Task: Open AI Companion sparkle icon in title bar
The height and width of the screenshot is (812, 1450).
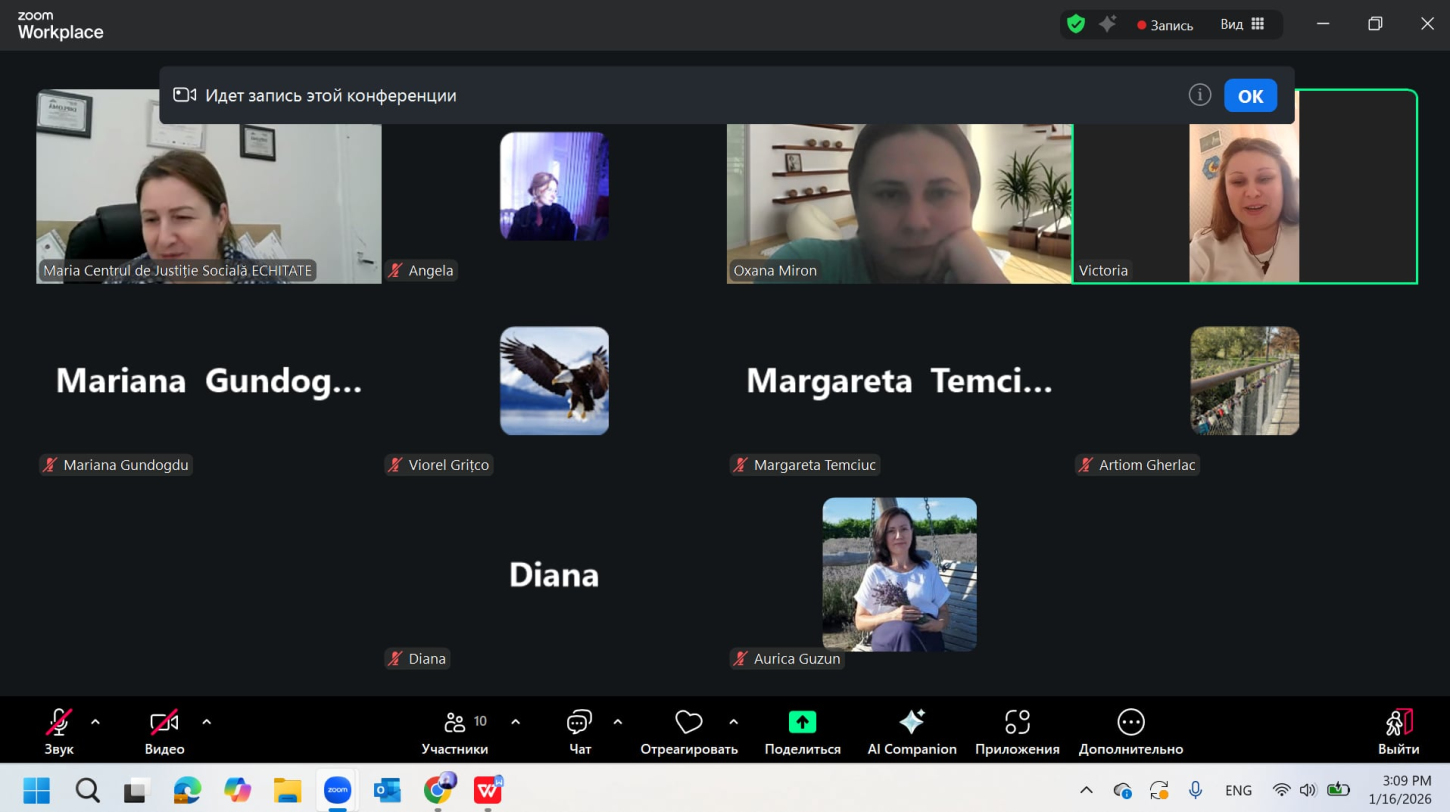Action: pos(1107,24)
